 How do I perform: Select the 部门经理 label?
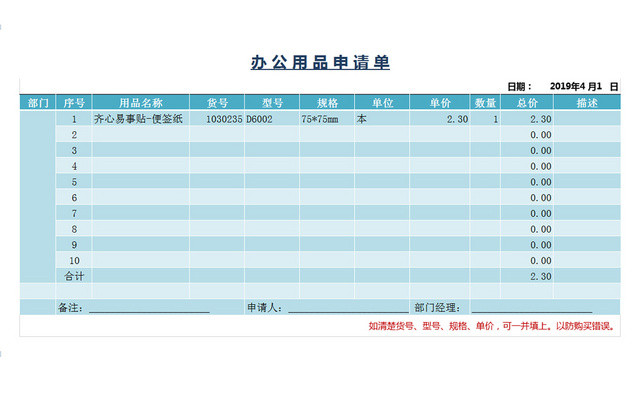point(437,308)
